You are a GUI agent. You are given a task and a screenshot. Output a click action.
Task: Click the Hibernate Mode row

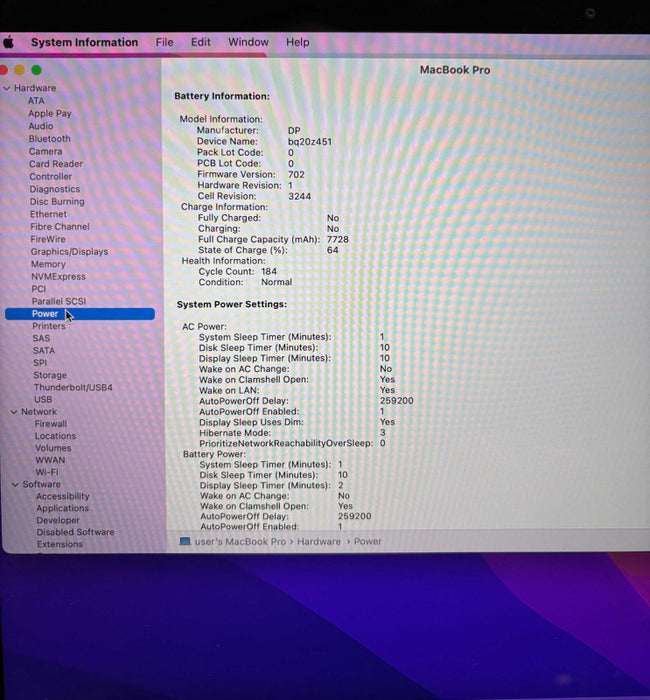[292, 433]
